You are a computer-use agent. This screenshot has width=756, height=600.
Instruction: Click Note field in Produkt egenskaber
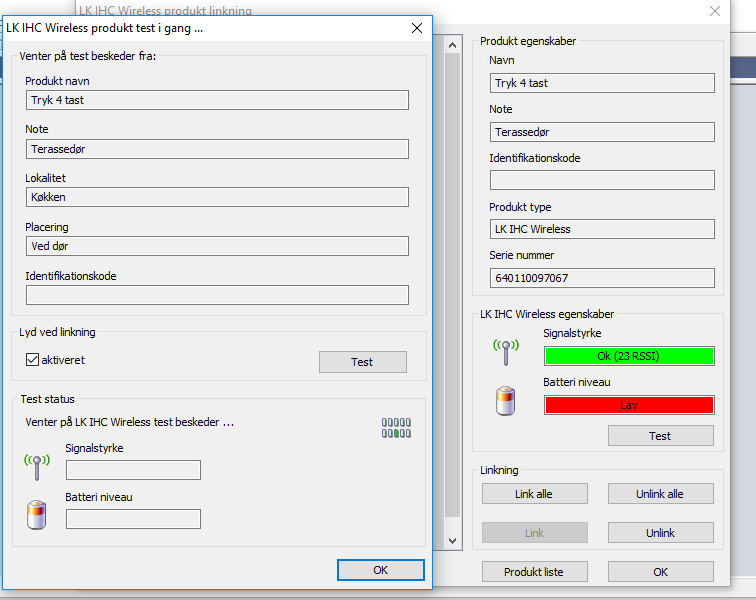tap(602, 132)
